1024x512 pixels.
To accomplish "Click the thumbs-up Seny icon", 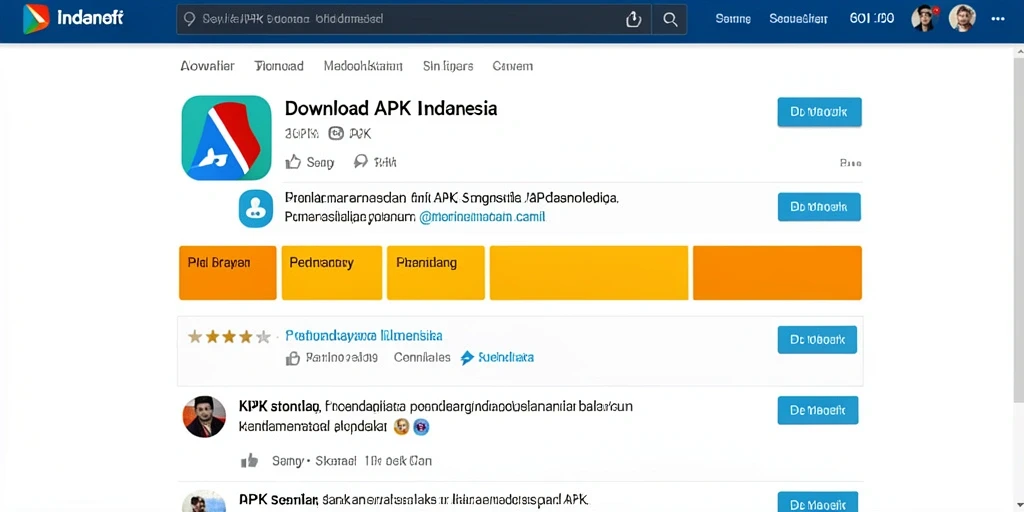I will pyautogui.click(x=294, y=162).
